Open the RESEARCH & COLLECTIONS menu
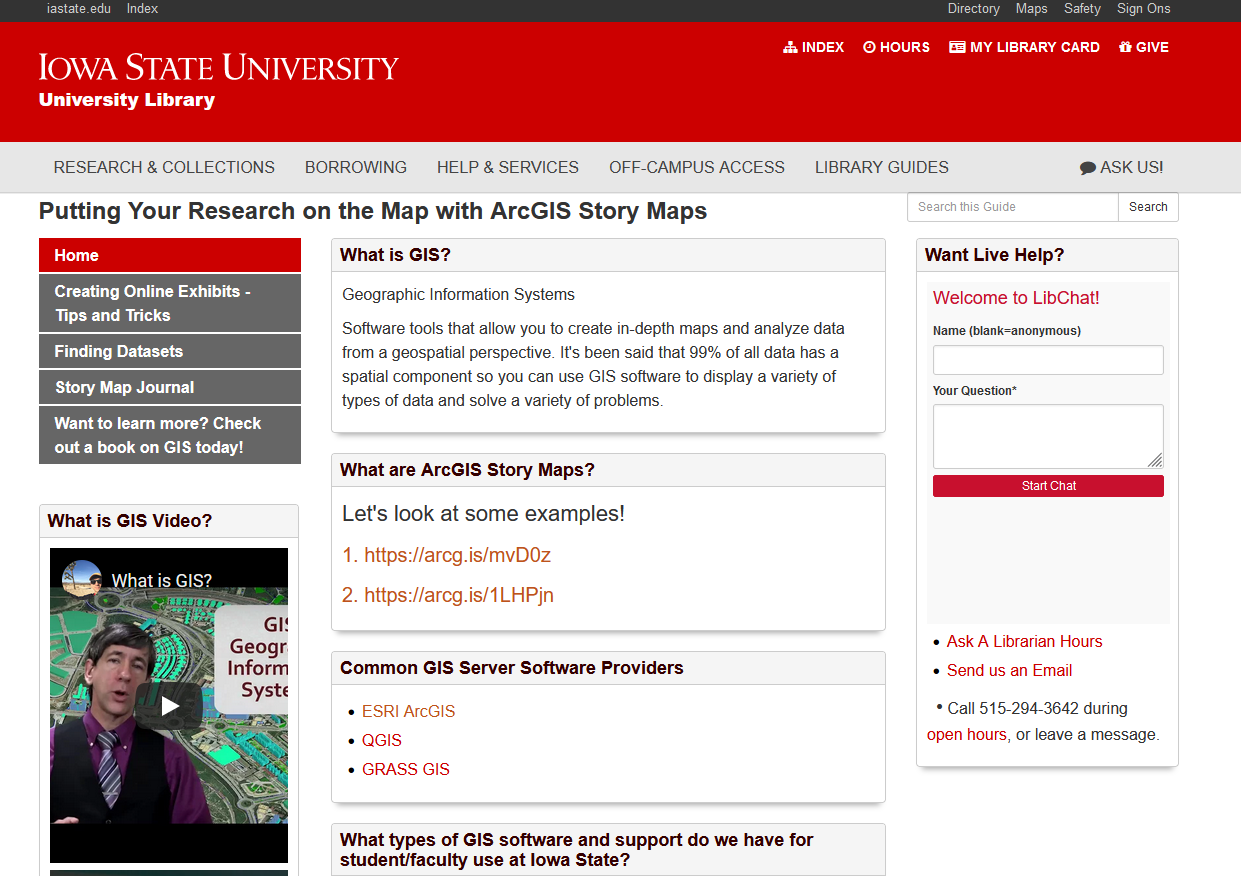Screen dimensions: 1241x876 (163, 167)
